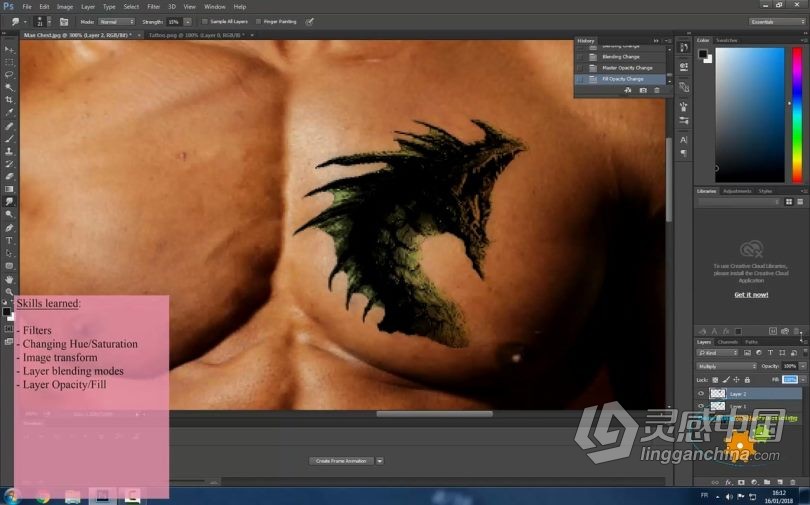Click Create Frame Animation button
810x505 pixels.
coord(341,461)
